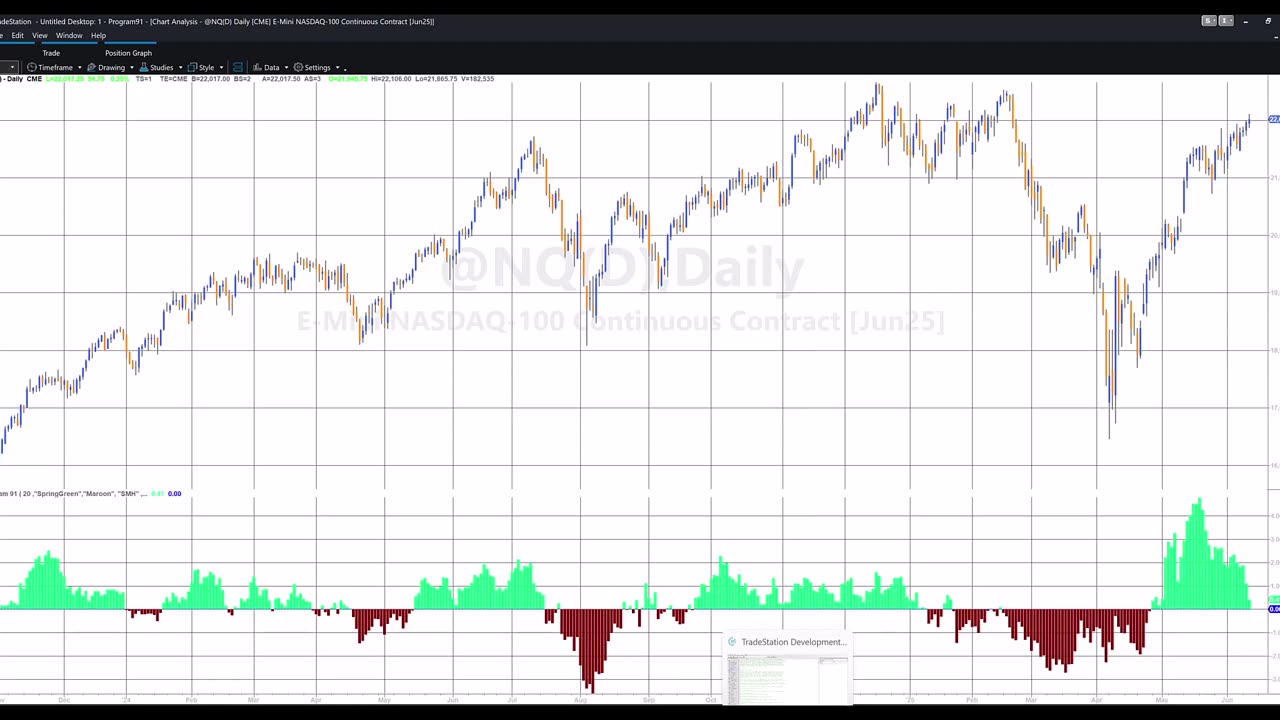Click the TS=1 status text
Screen dimensions: 1280x720
click(143, 79)
